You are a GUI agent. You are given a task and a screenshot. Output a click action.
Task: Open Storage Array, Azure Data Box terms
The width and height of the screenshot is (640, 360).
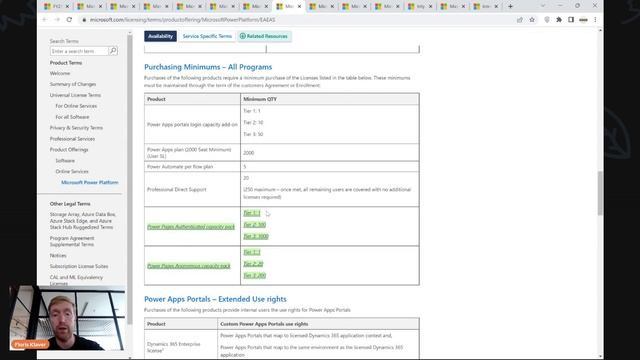coord(83,221)
